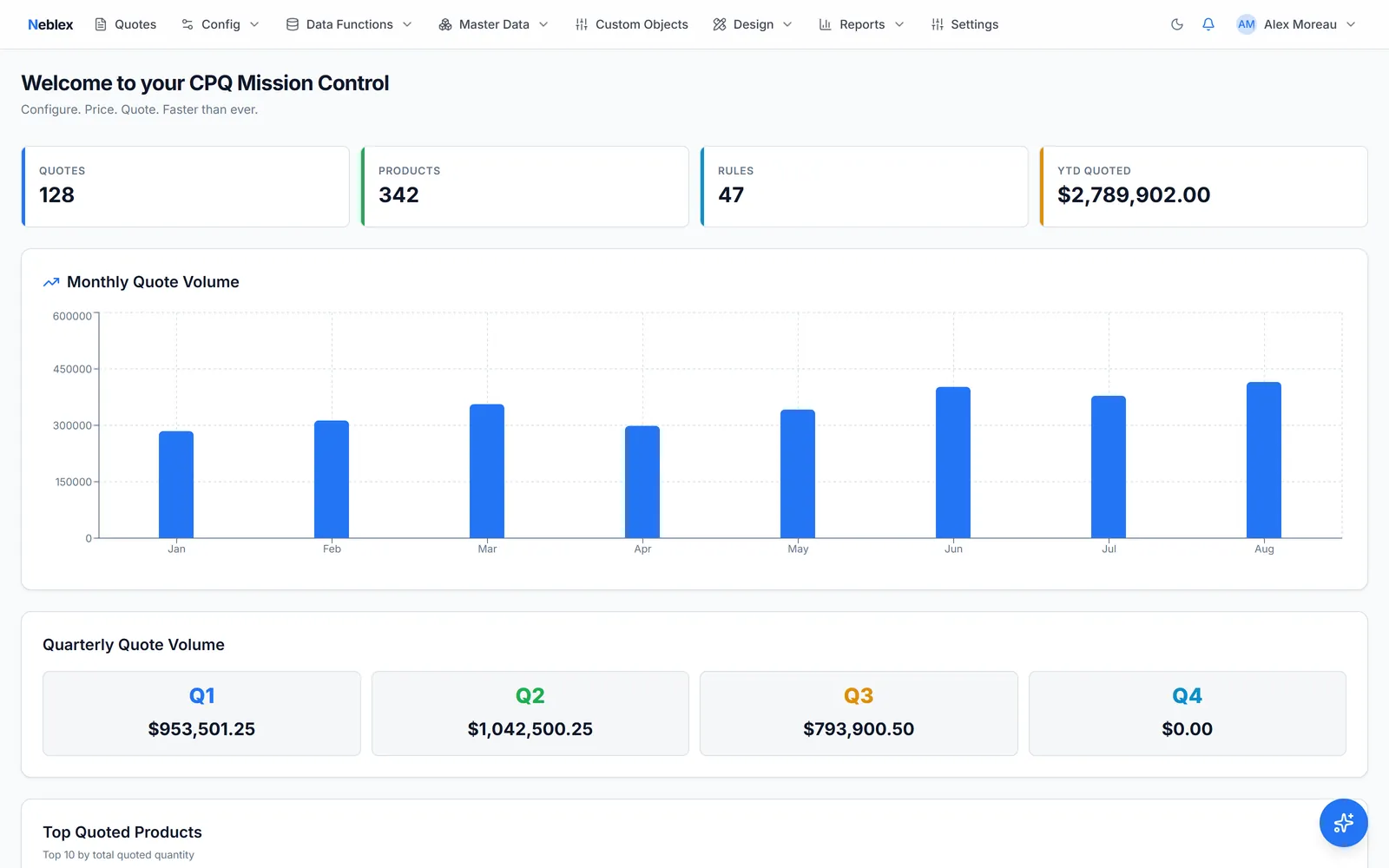Image resolution: width=1389 pixels, height=868 pixels.
Task: Open the Settings page
Action: (x=964, y=24)
